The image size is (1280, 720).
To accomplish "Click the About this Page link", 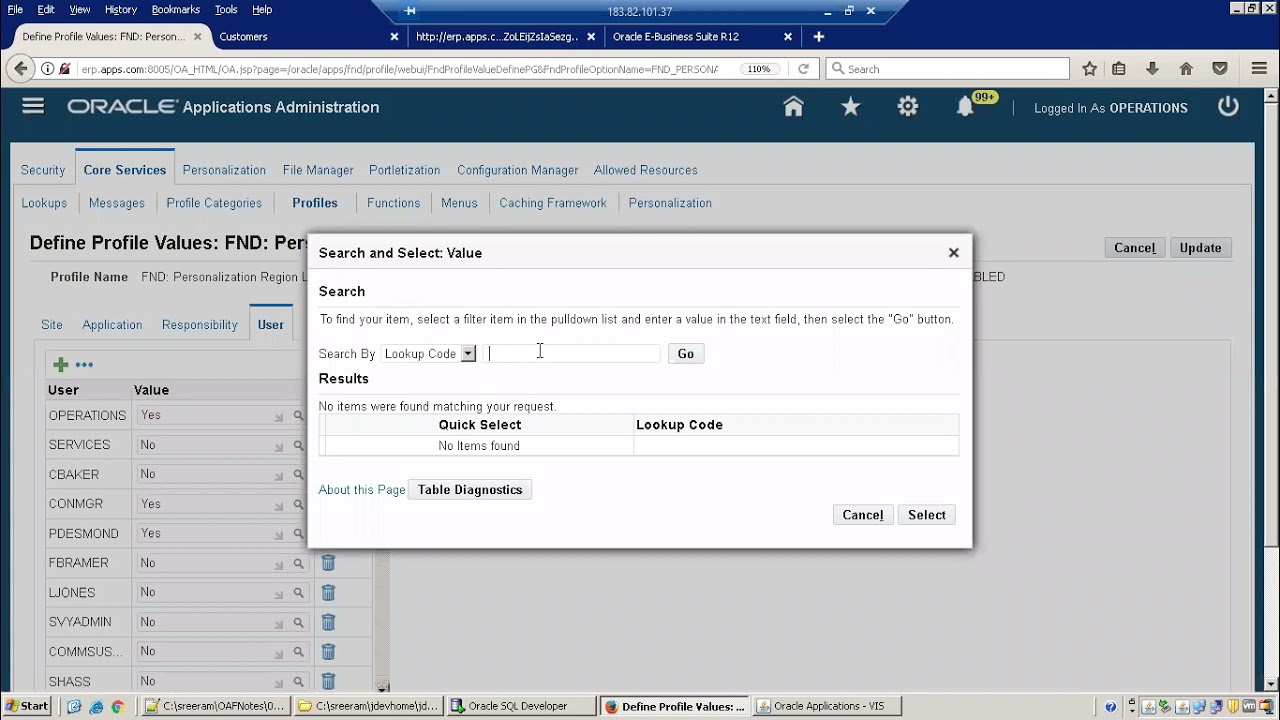I will tap(362, 490).
